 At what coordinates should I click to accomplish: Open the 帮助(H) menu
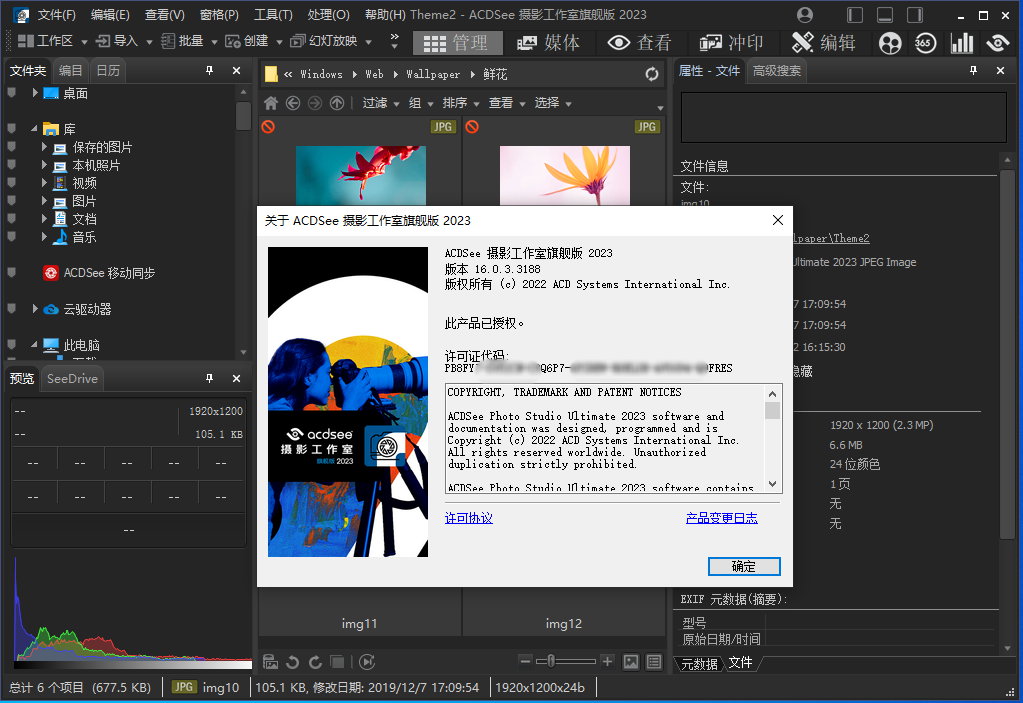[385, 14]
